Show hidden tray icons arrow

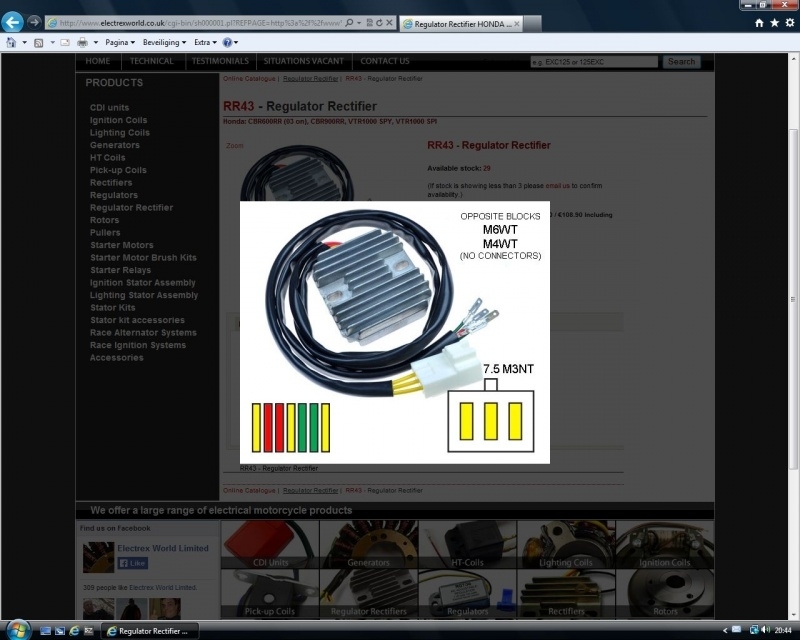725,630
